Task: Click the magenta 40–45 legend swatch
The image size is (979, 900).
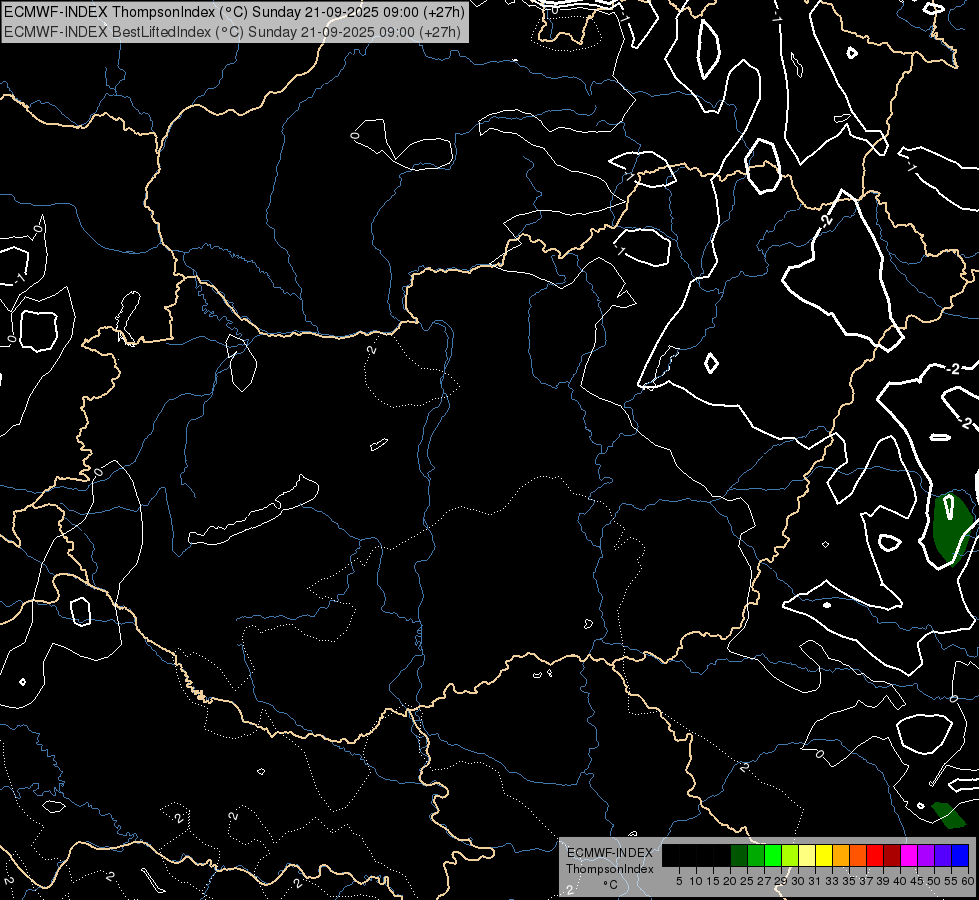Action: pos(909,855)
